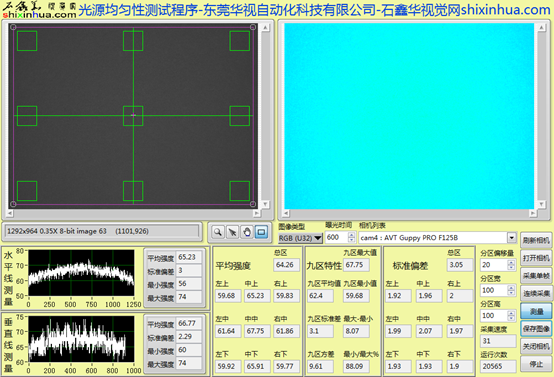The height and width of the screenshot is (377, 554).
Task: Select the rectangle ROI tool
Action: click(x=261, y=232)
